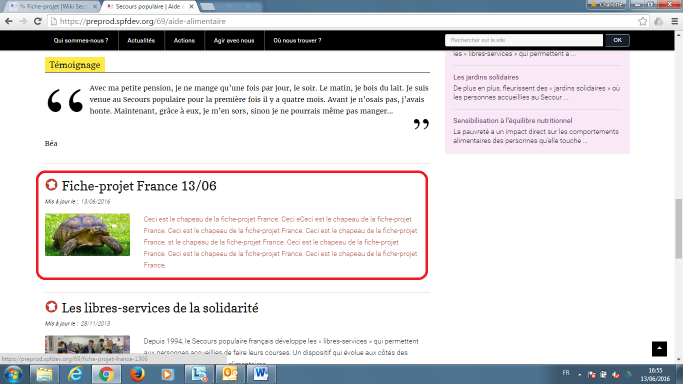Open Windows Start menu
Image resolution: width=683 pixels, height=384 pixels.
pos(13,374)
